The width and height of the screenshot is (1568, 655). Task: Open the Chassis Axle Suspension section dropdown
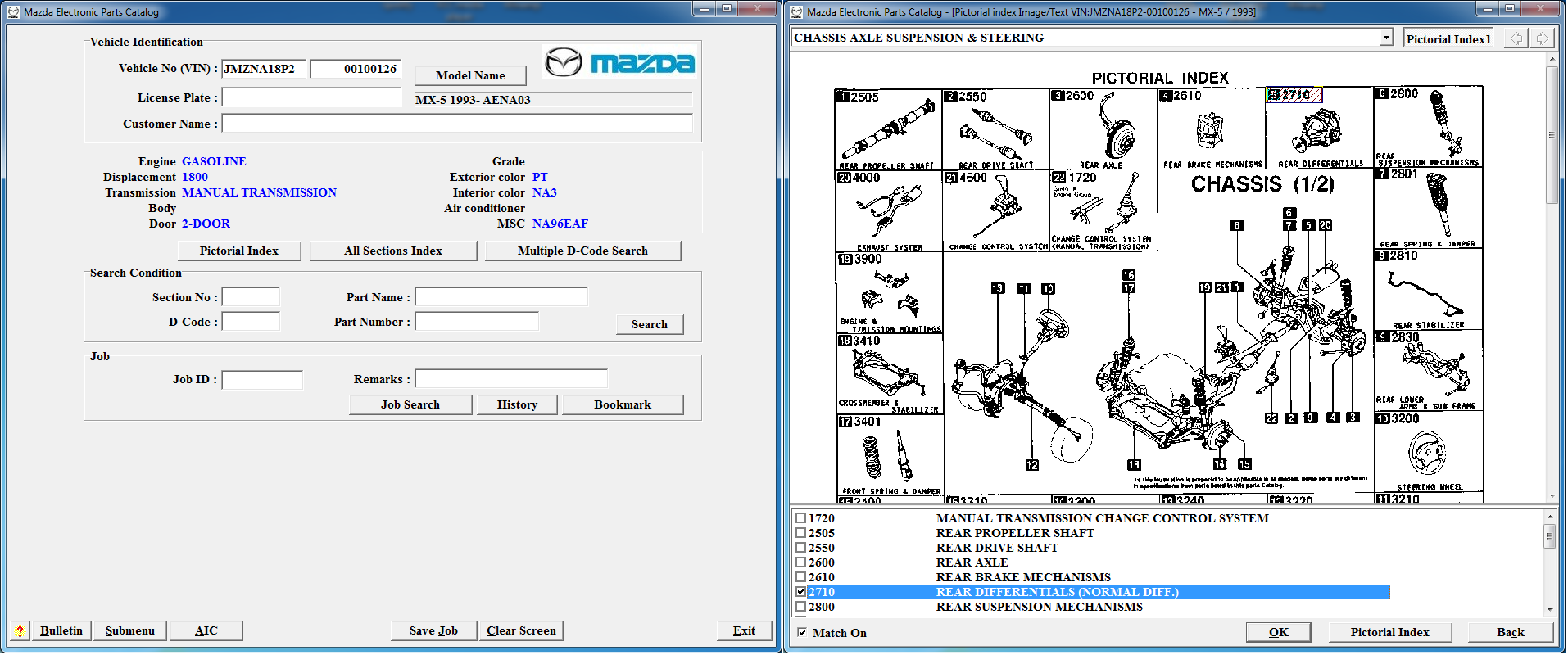[x=1386, y=38]
